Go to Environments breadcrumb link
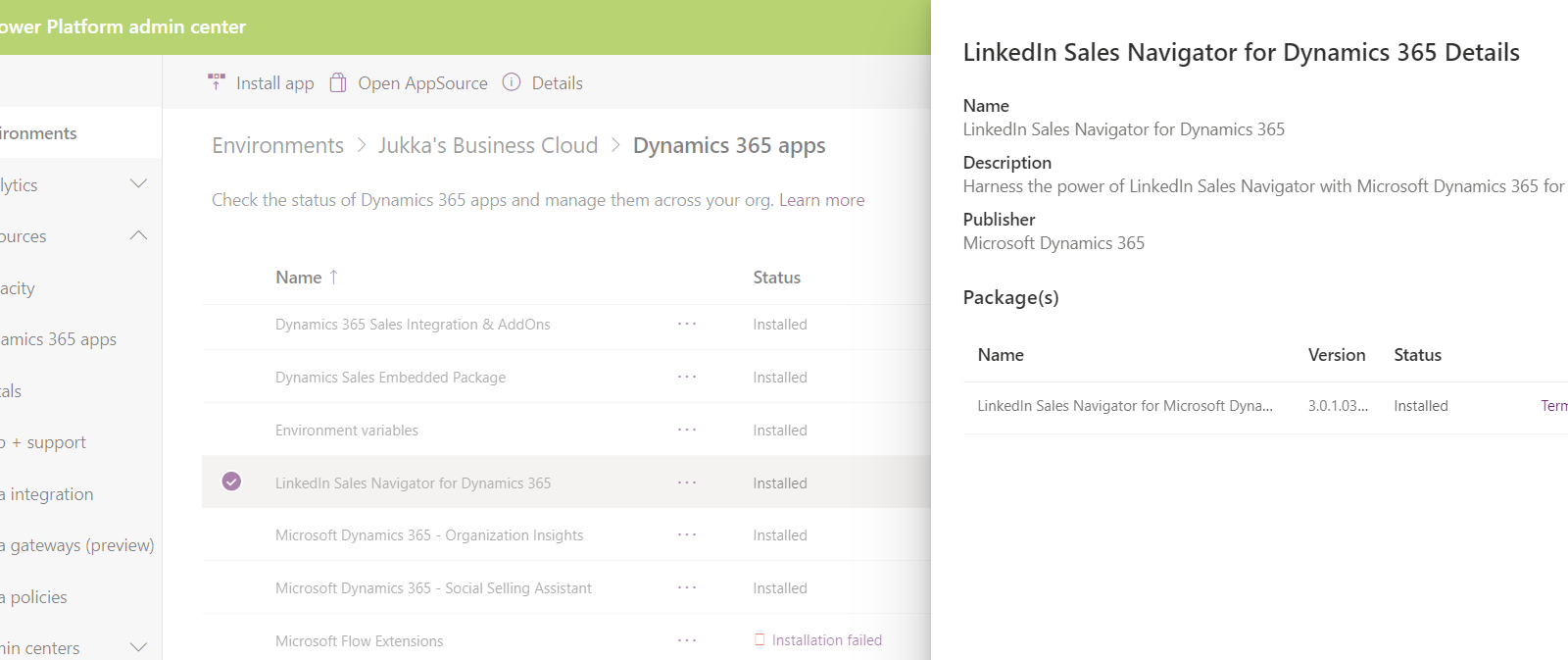Screen dimensions: 1568x660 point(278,145)
